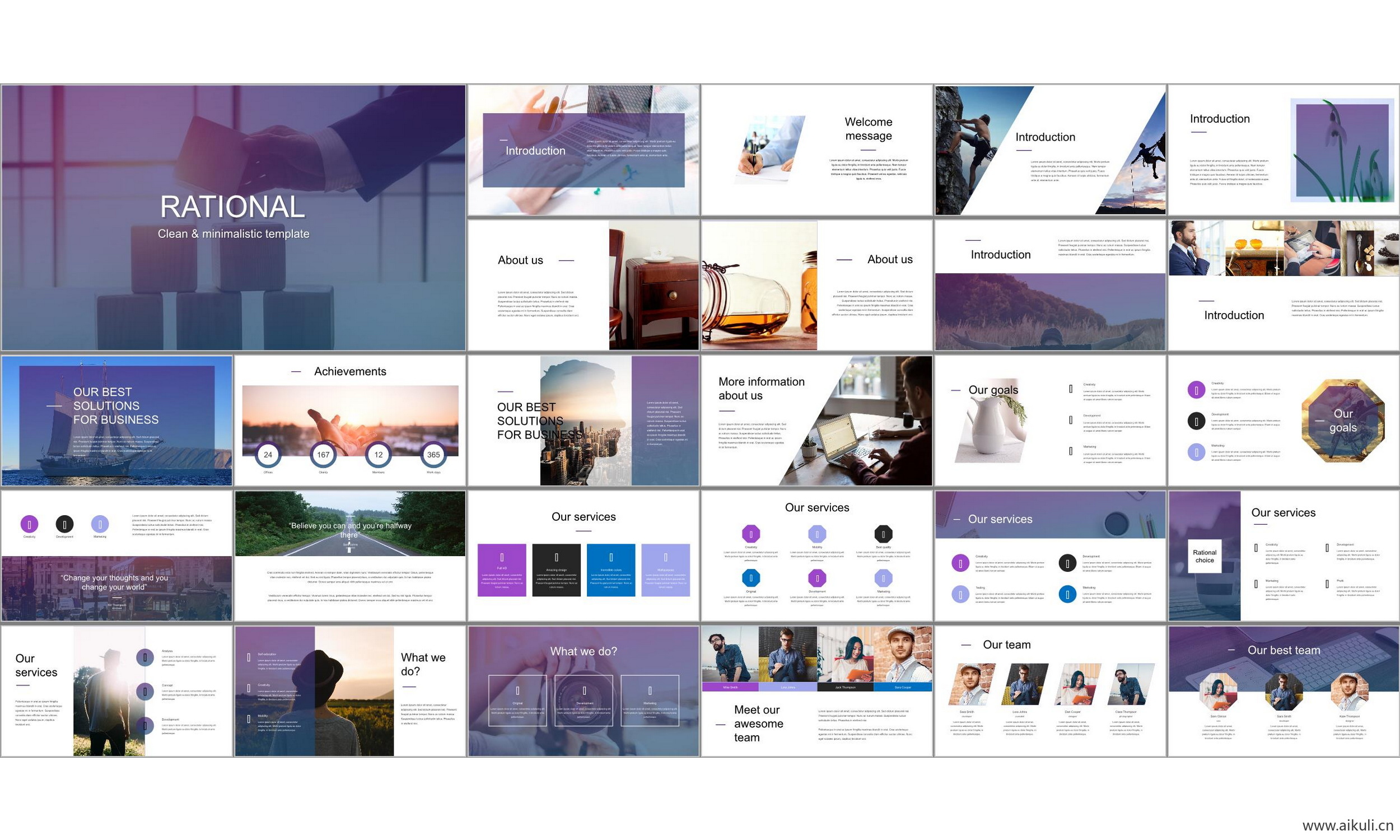Select the blue 'Incredible colors' service box
Image resolution: width=1400 pixels, height=840 pixels.
click(x=610, y=570)
